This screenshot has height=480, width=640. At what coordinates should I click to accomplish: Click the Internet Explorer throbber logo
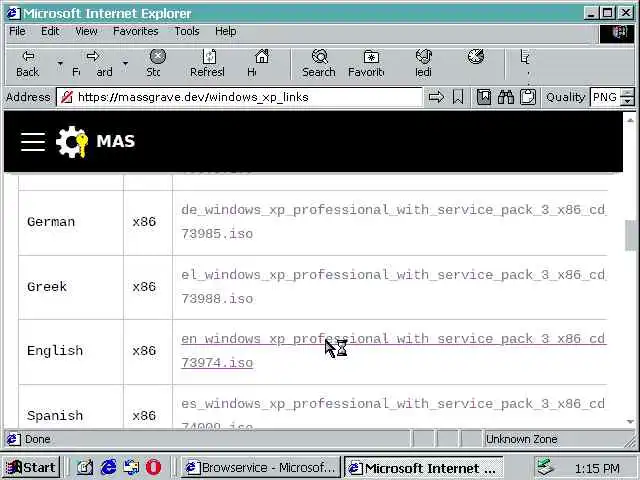619,33
